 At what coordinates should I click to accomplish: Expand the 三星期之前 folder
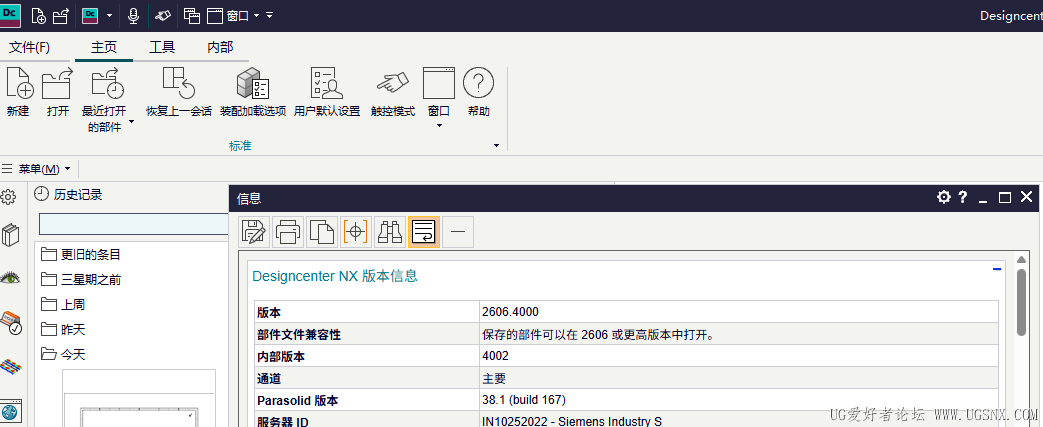coord(80,279)
